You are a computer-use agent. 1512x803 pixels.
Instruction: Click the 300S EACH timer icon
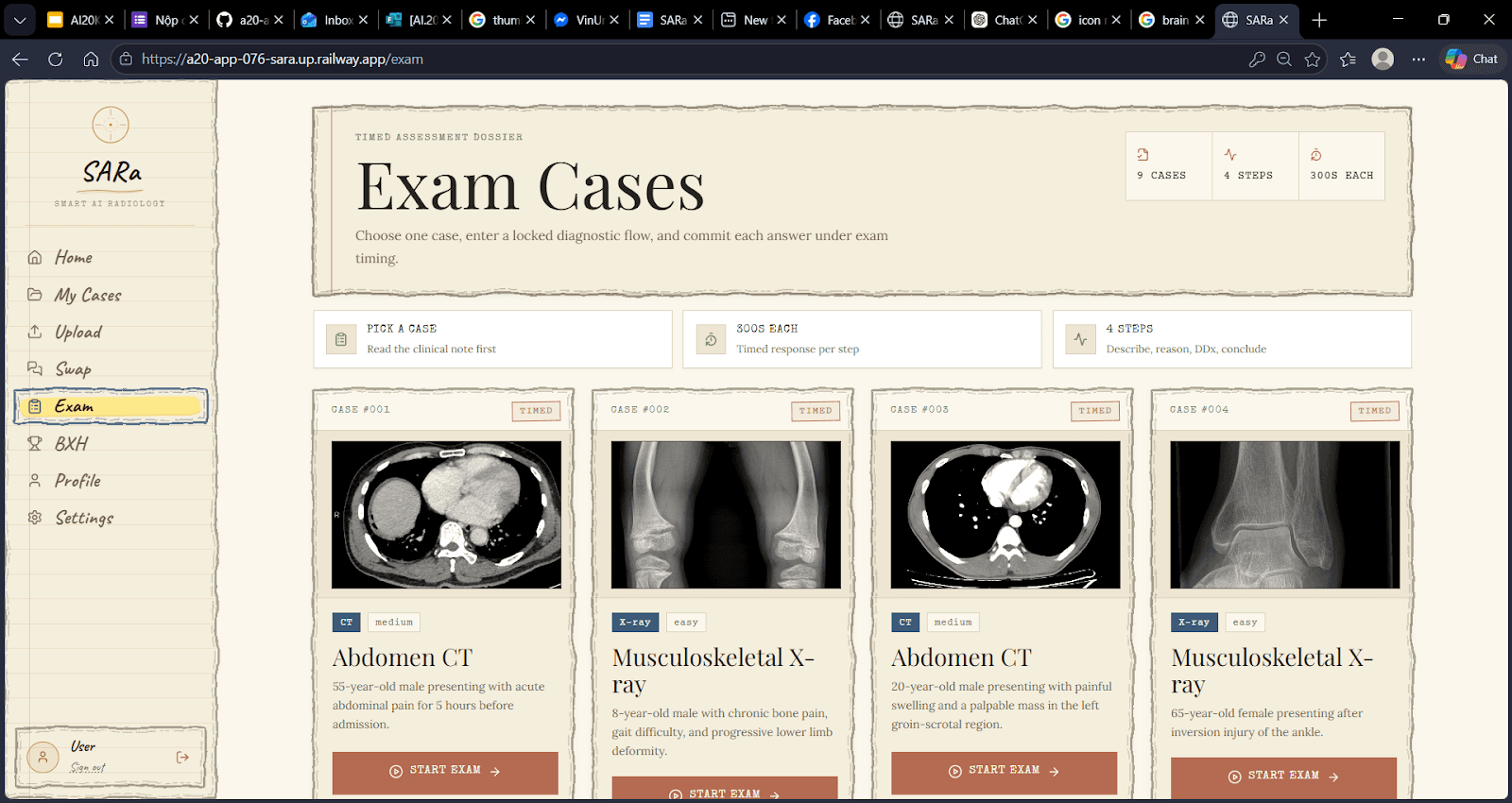coord(1316,155)
